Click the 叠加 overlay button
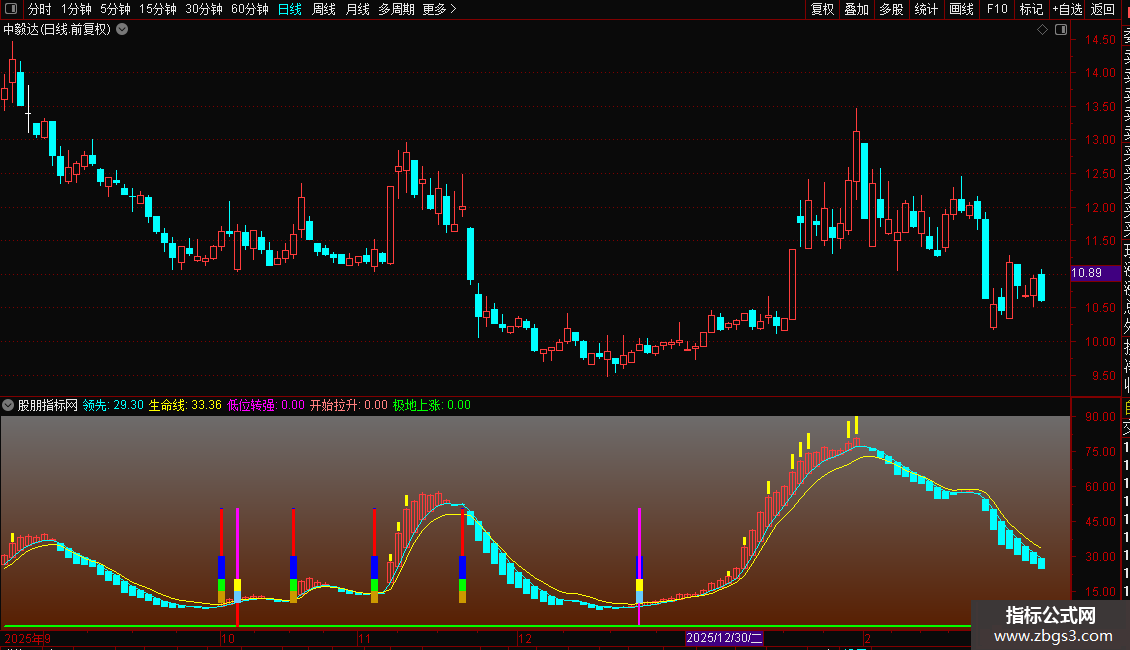The image size is (1130, 650). (857, 9)
